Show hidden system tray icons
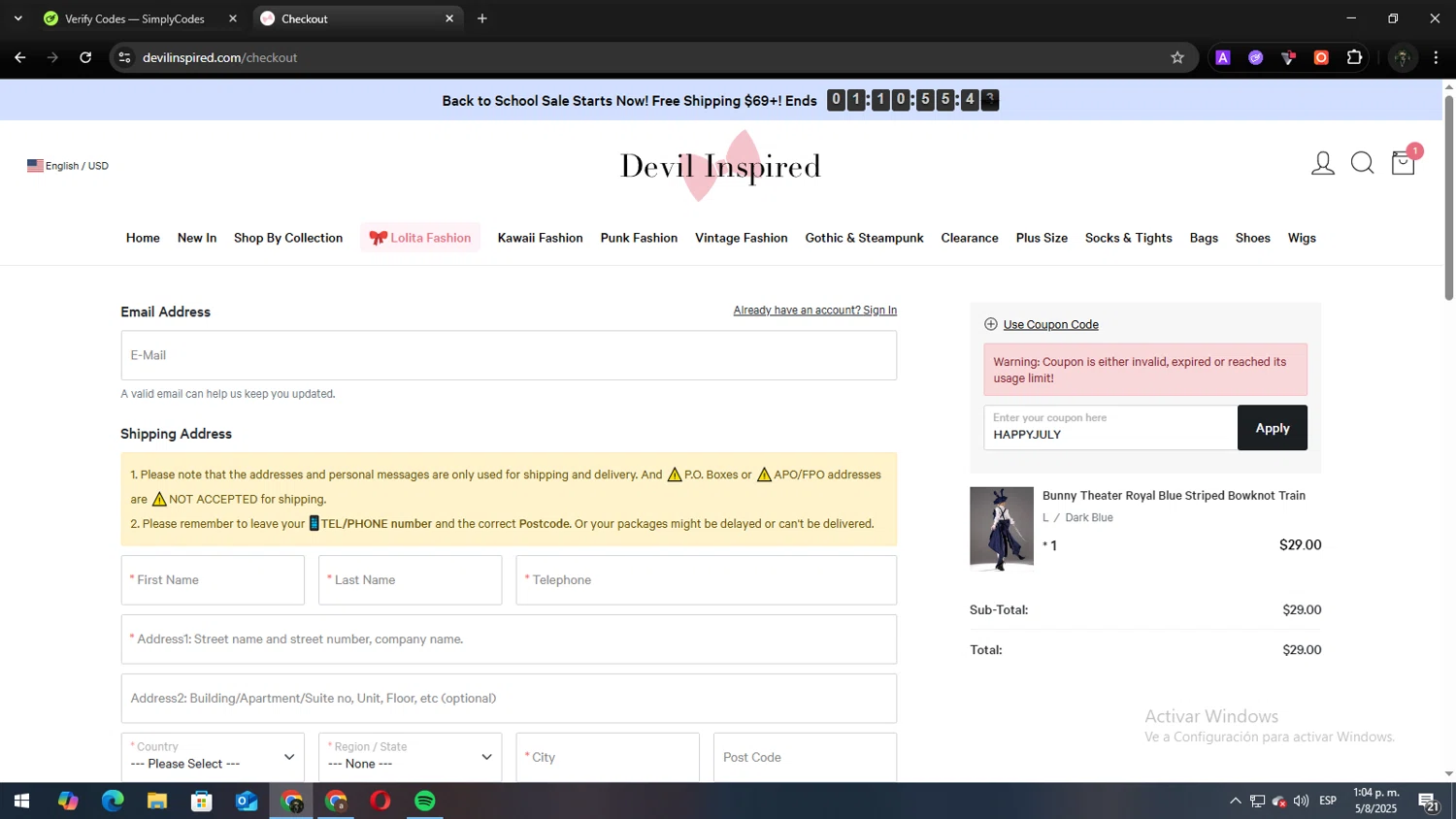Image resolution: width=1456 pixels, height=819 pixels. click(x=1235, y=801)
